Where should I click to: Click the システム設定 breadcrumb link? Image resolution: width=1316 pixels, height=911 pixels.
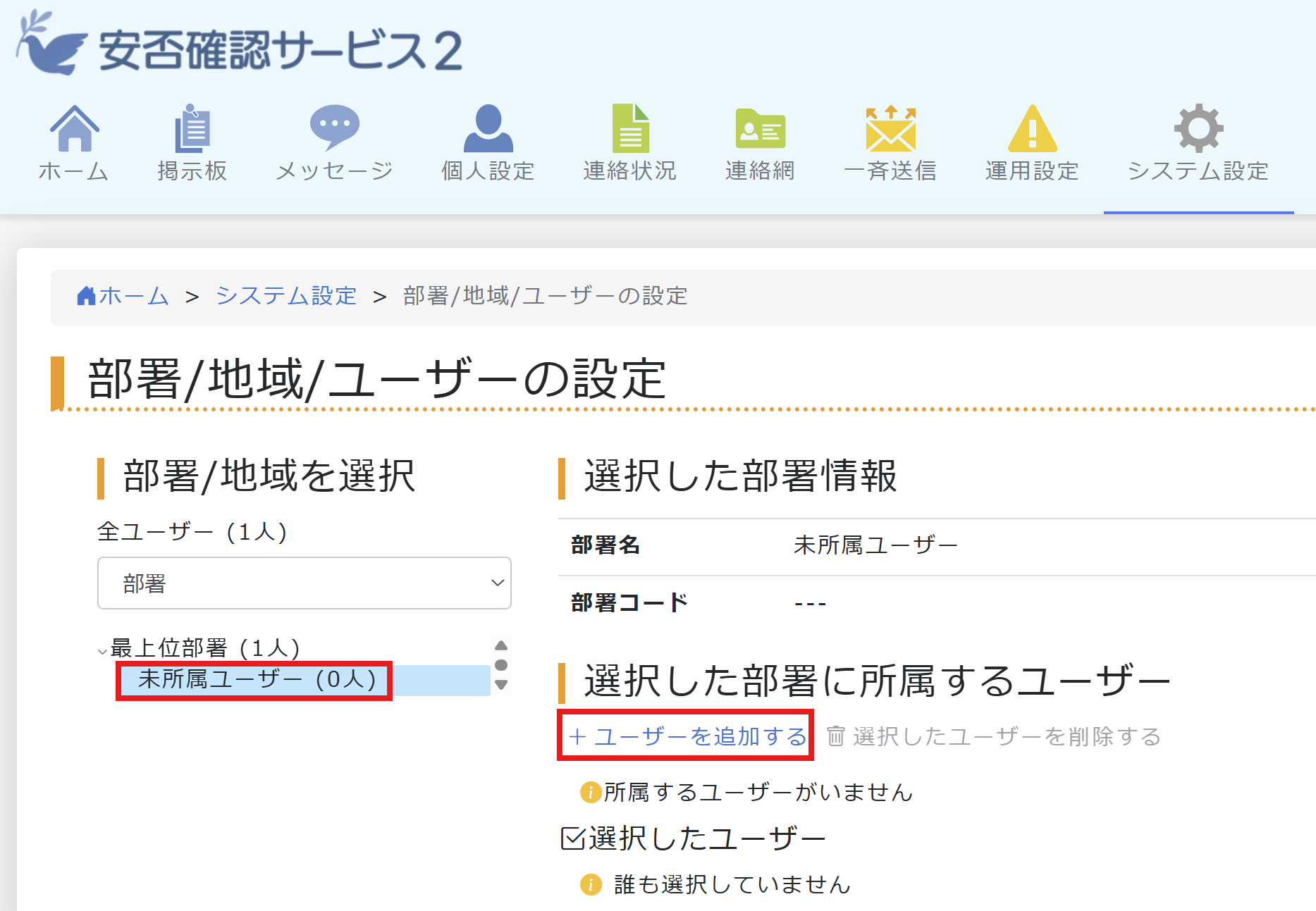(286, 296)
